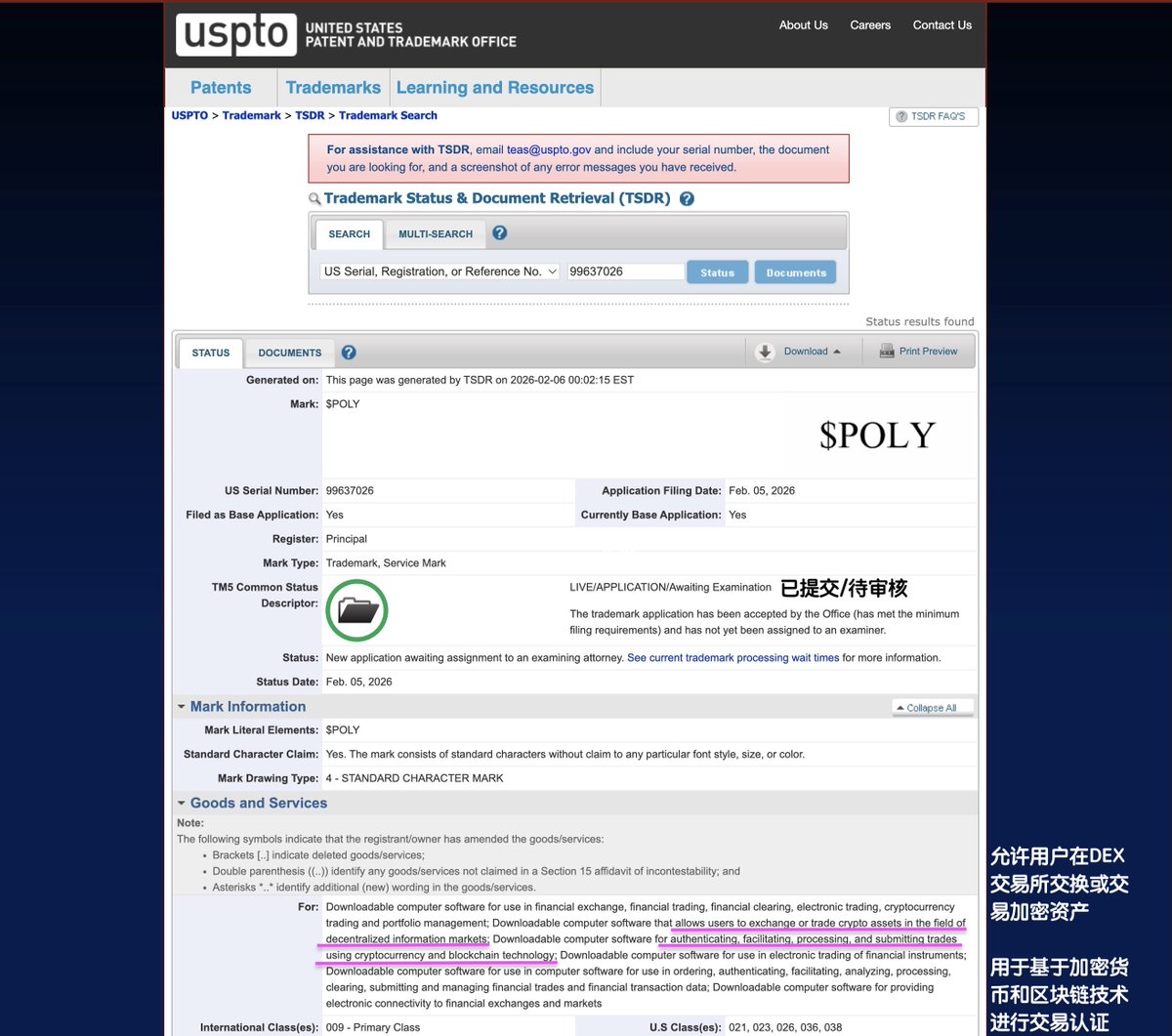Select the DOCUMENTS tab
This screenshot has height=1036, width=1172.
290,352
